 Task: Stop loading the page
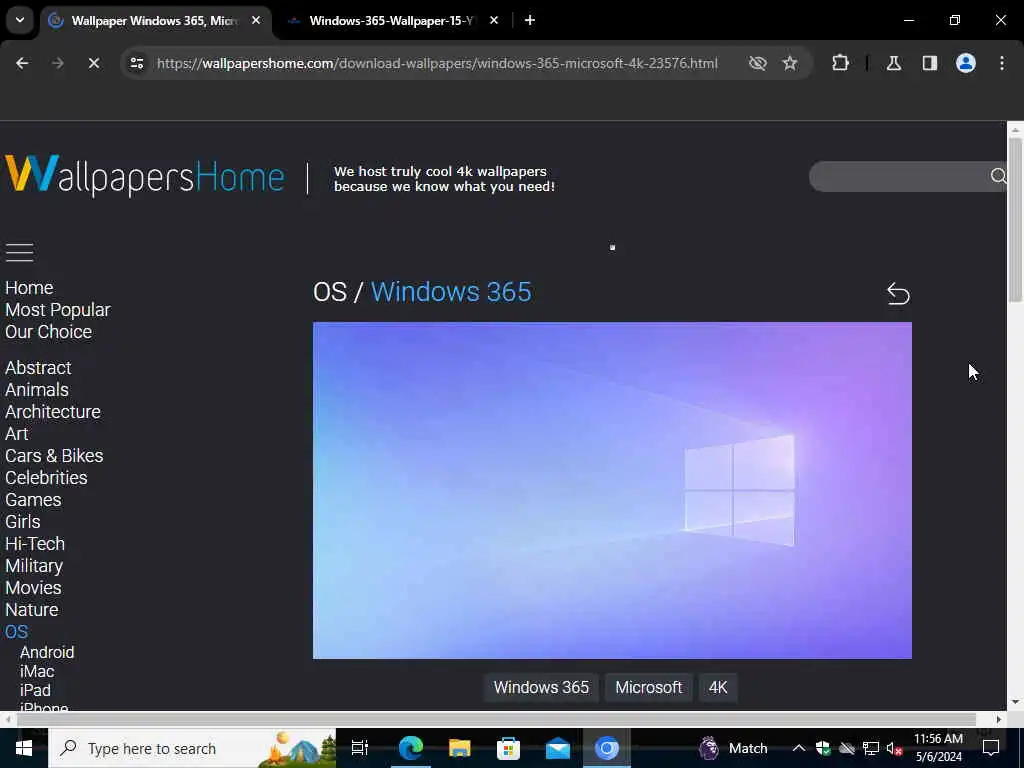click(x=94, y=63)
